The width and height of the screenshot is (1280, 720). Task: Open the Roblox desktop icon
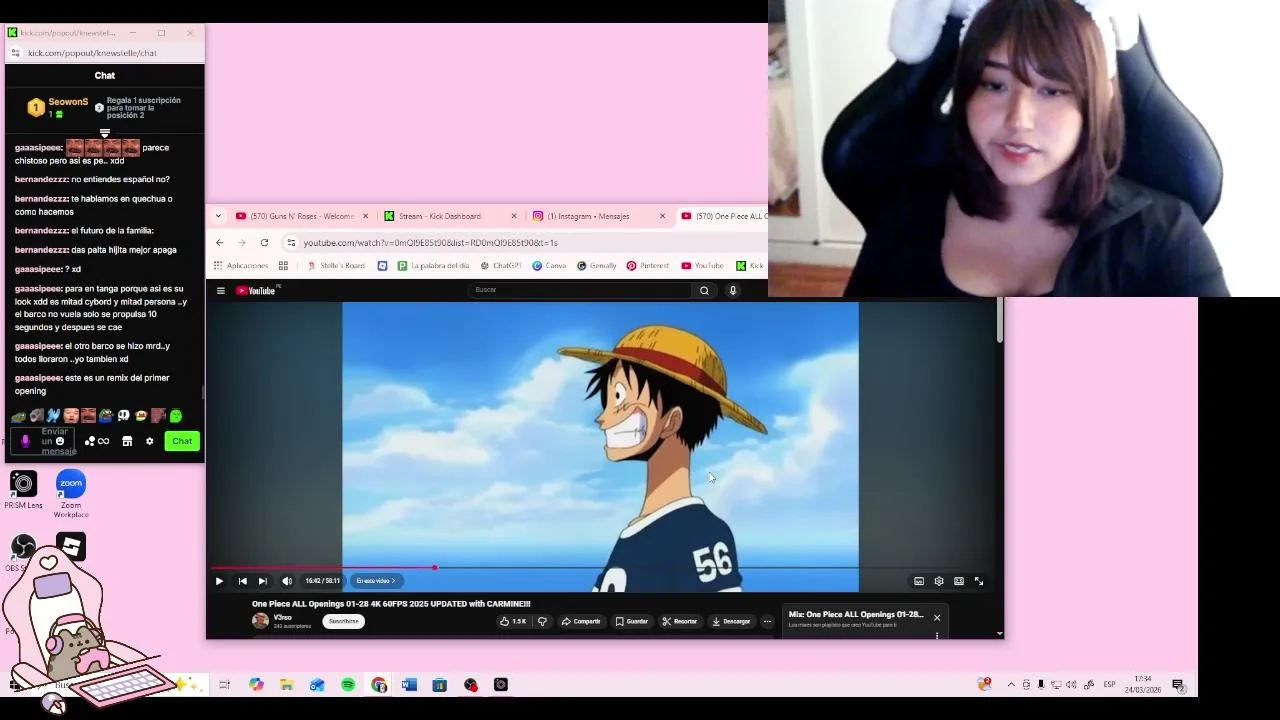pos(71,546)
